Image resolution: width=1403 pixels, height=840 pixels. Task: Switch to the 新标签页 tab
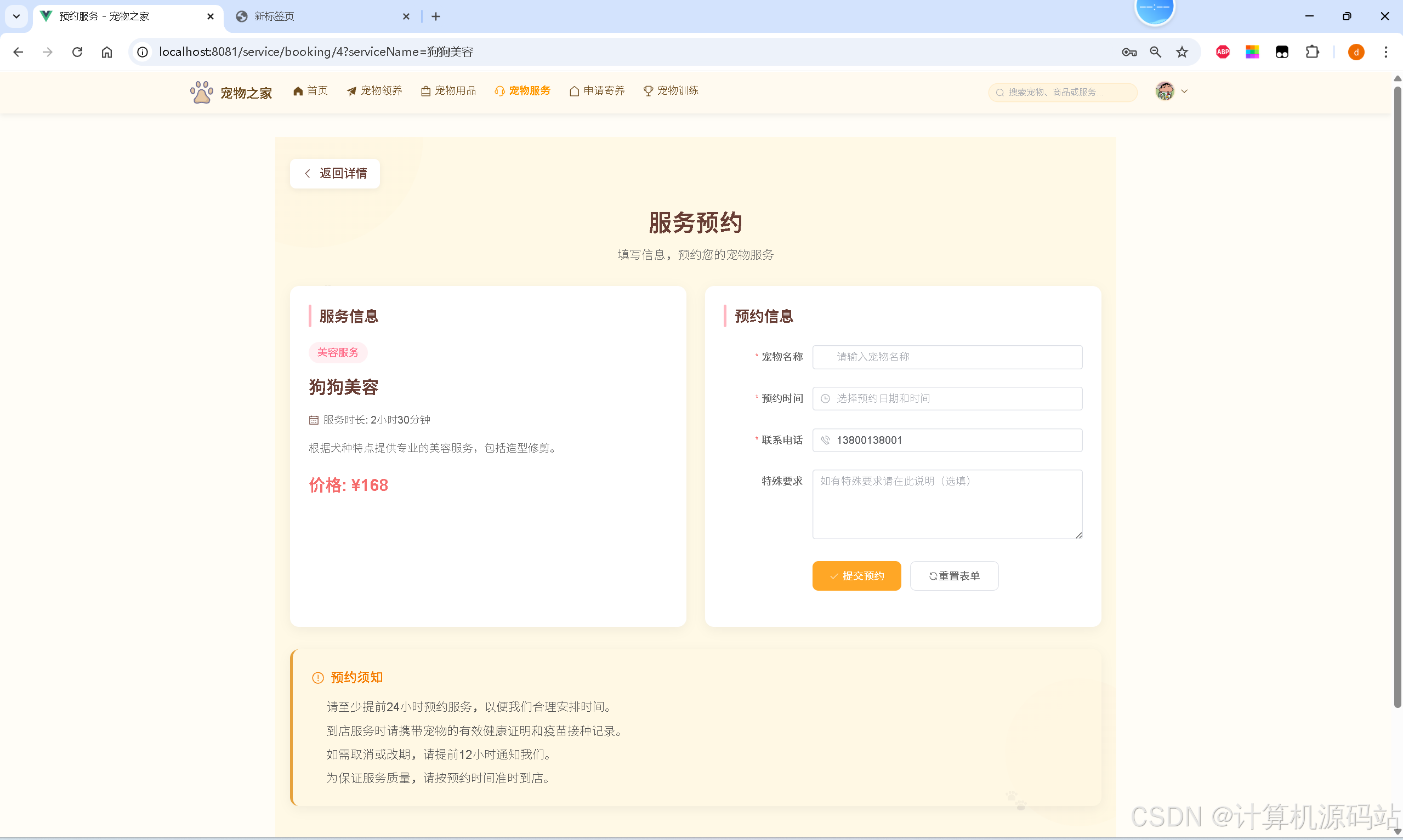323,16
